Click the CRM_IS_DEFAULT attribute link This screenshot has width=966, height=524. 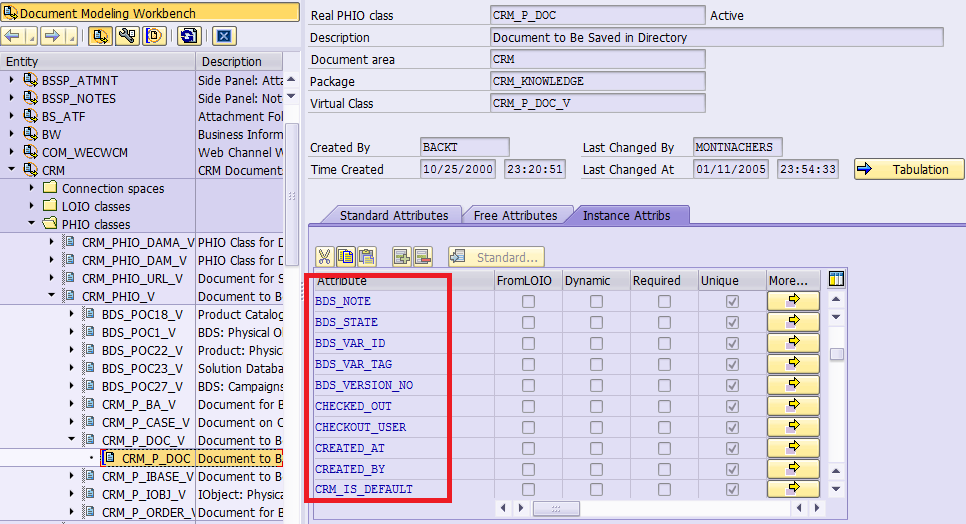point(363,489)
